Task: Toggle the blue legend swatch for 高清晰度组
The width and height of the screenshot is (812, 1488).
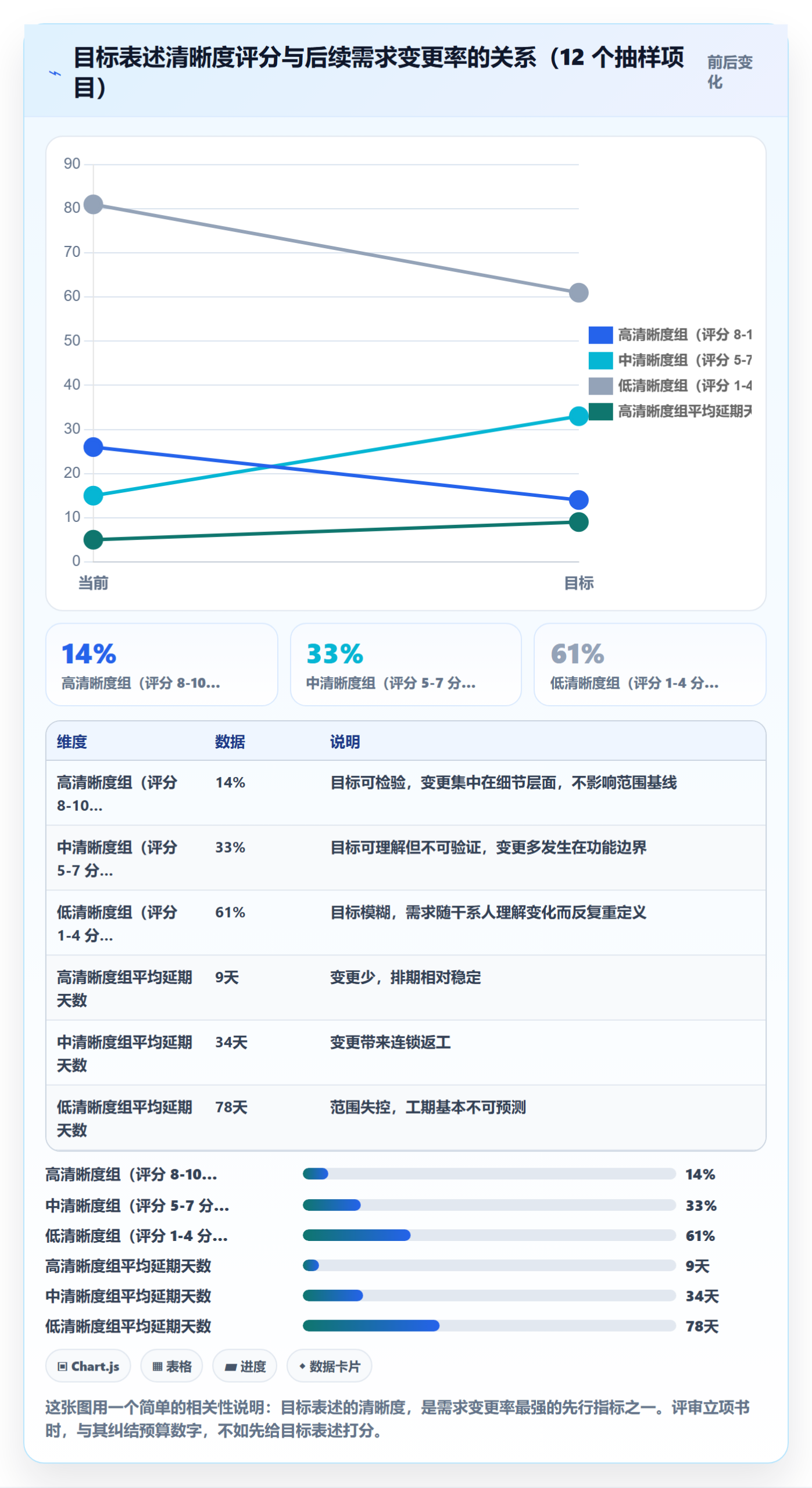Action: pyautogui.click(x=600, y=335)
